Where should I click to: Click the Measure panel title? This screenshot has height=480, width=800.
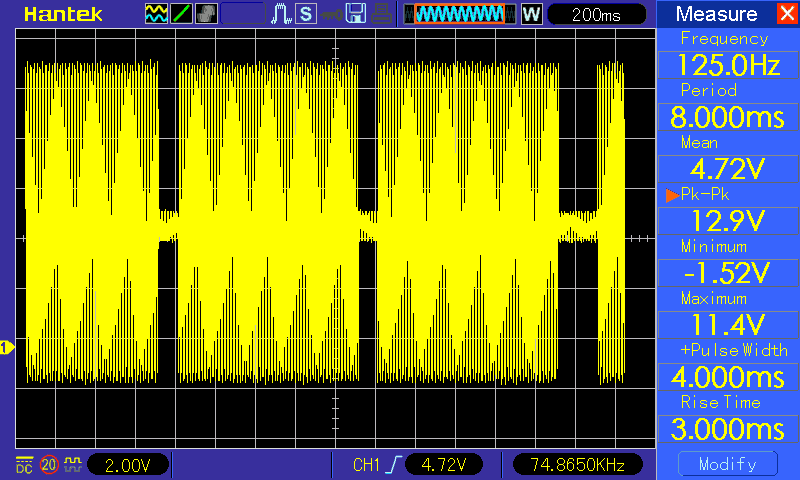(716, 14)
